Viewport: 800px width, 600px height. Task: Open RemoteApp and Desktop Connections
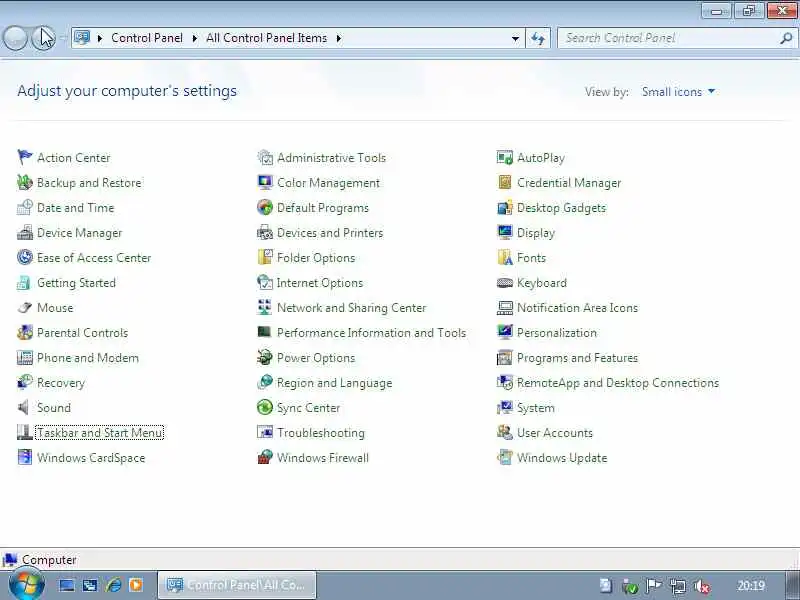point(618,383)
